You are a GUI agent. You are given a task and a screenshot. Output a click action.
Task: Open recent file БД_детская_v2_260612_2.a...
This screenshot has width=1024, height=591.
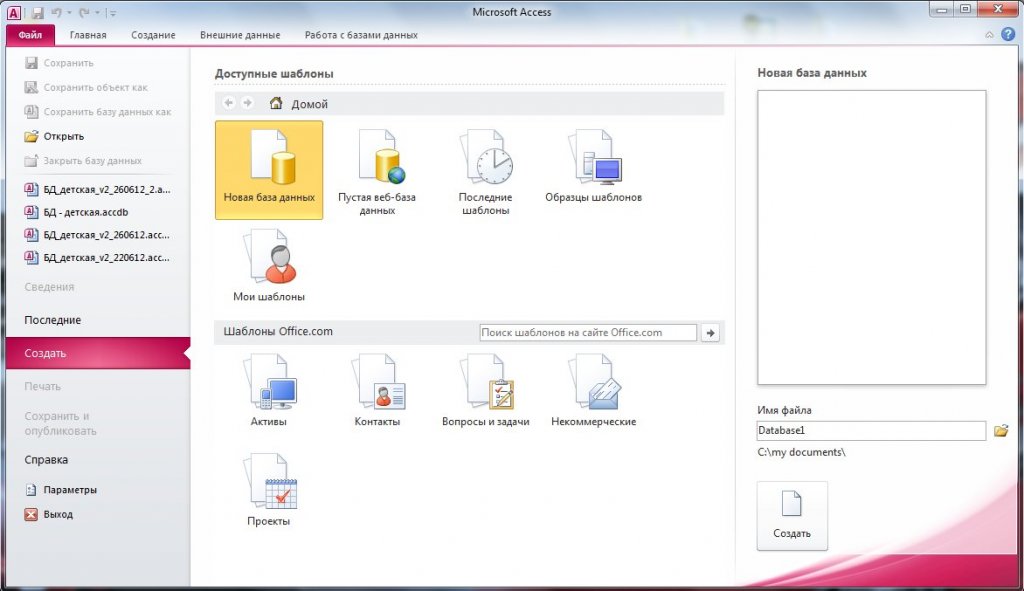tap(97, 189)
